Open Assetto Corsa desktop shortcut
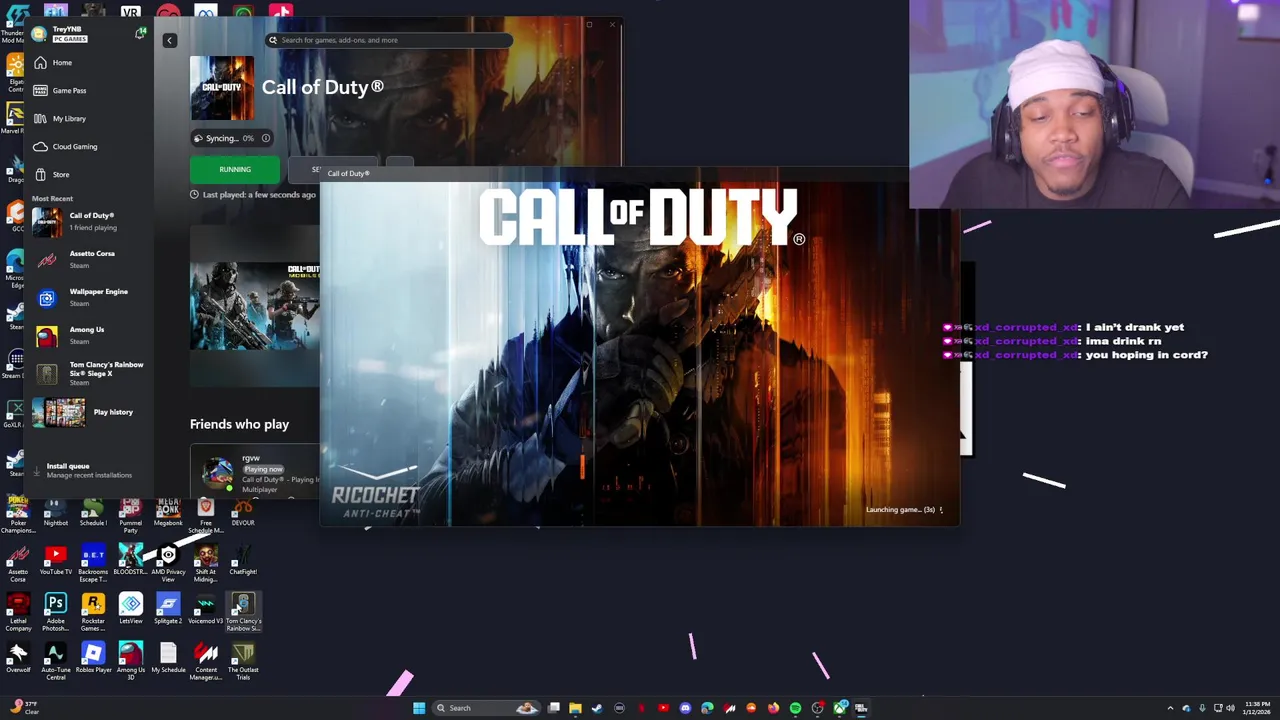The image size is (1280, 720). point(18,564)
